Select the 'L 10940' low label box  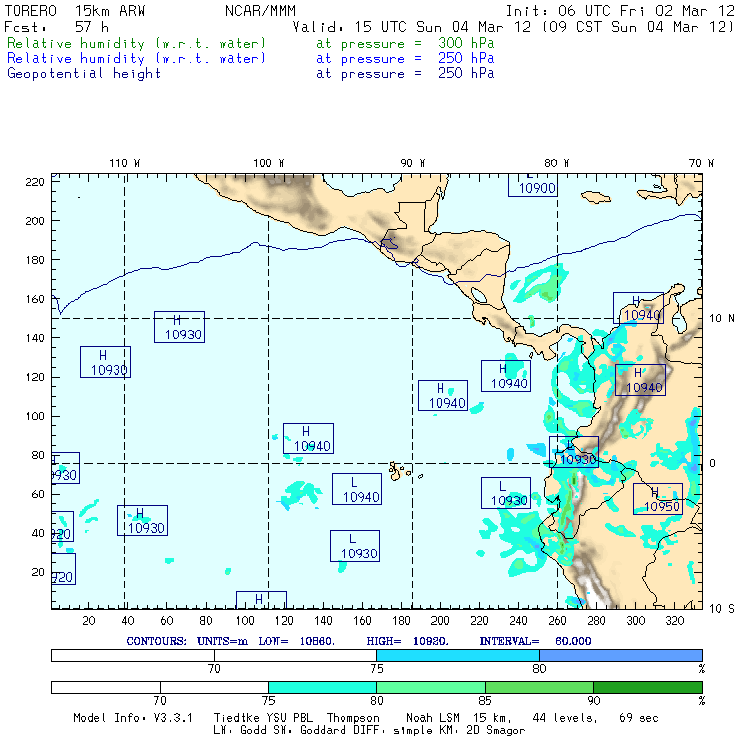click(357, 489)
